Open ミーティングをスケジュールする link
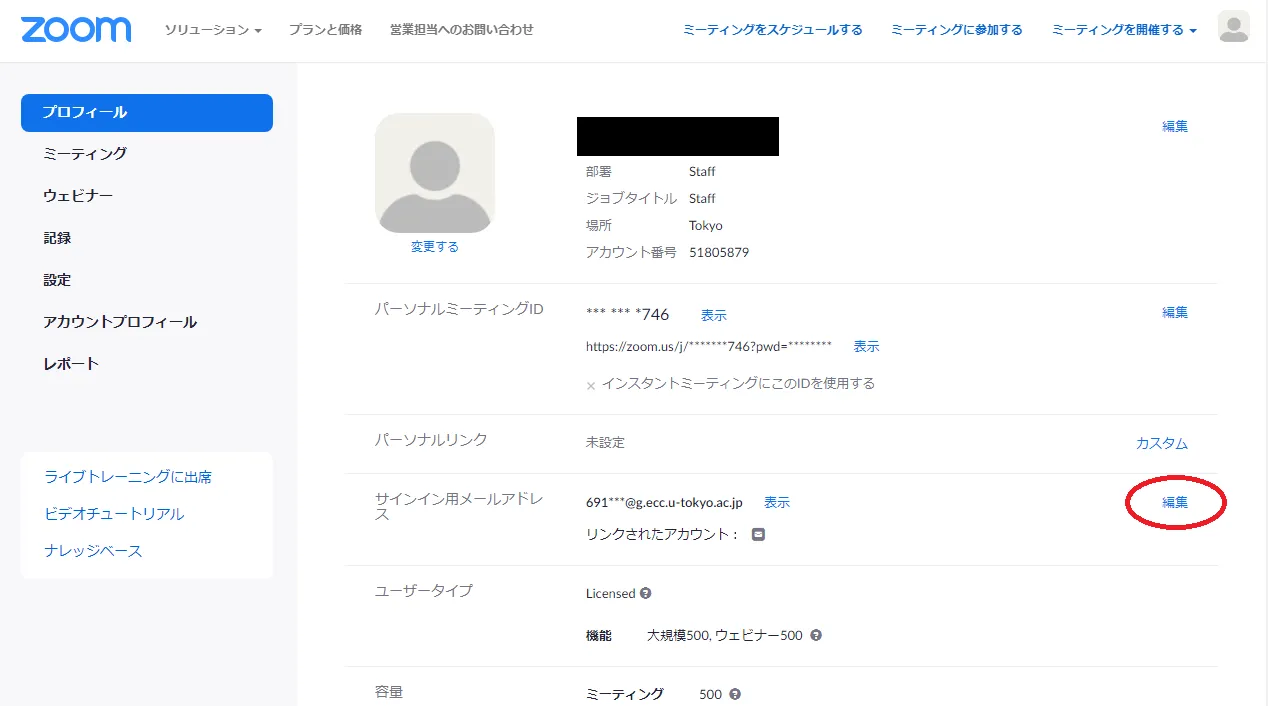The width and height of the screenshot is (1268, 706). pos(772,30)
